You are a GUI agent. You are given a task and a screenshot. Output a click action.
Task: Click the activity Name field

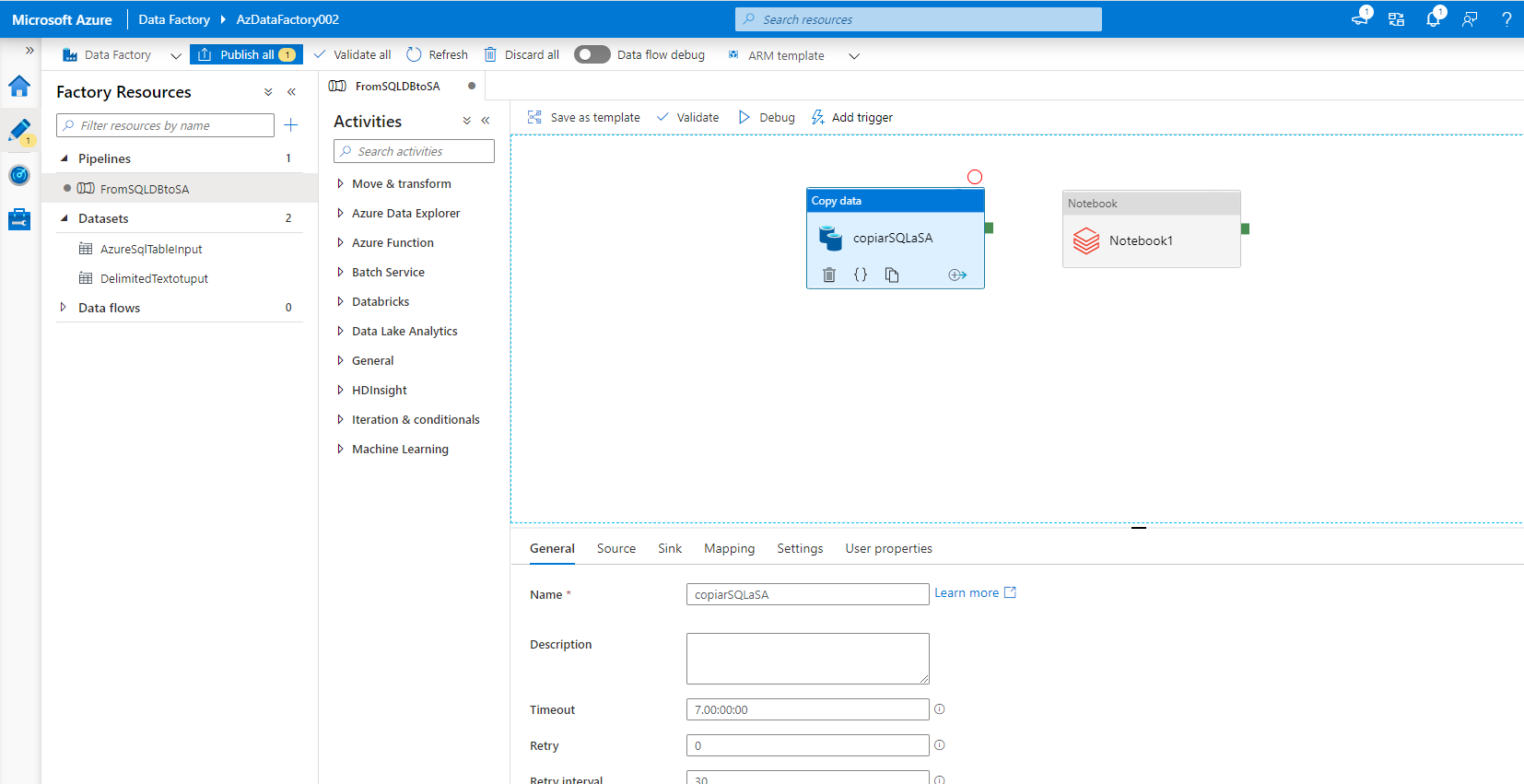pyautogui.click(x=808, y=594)
